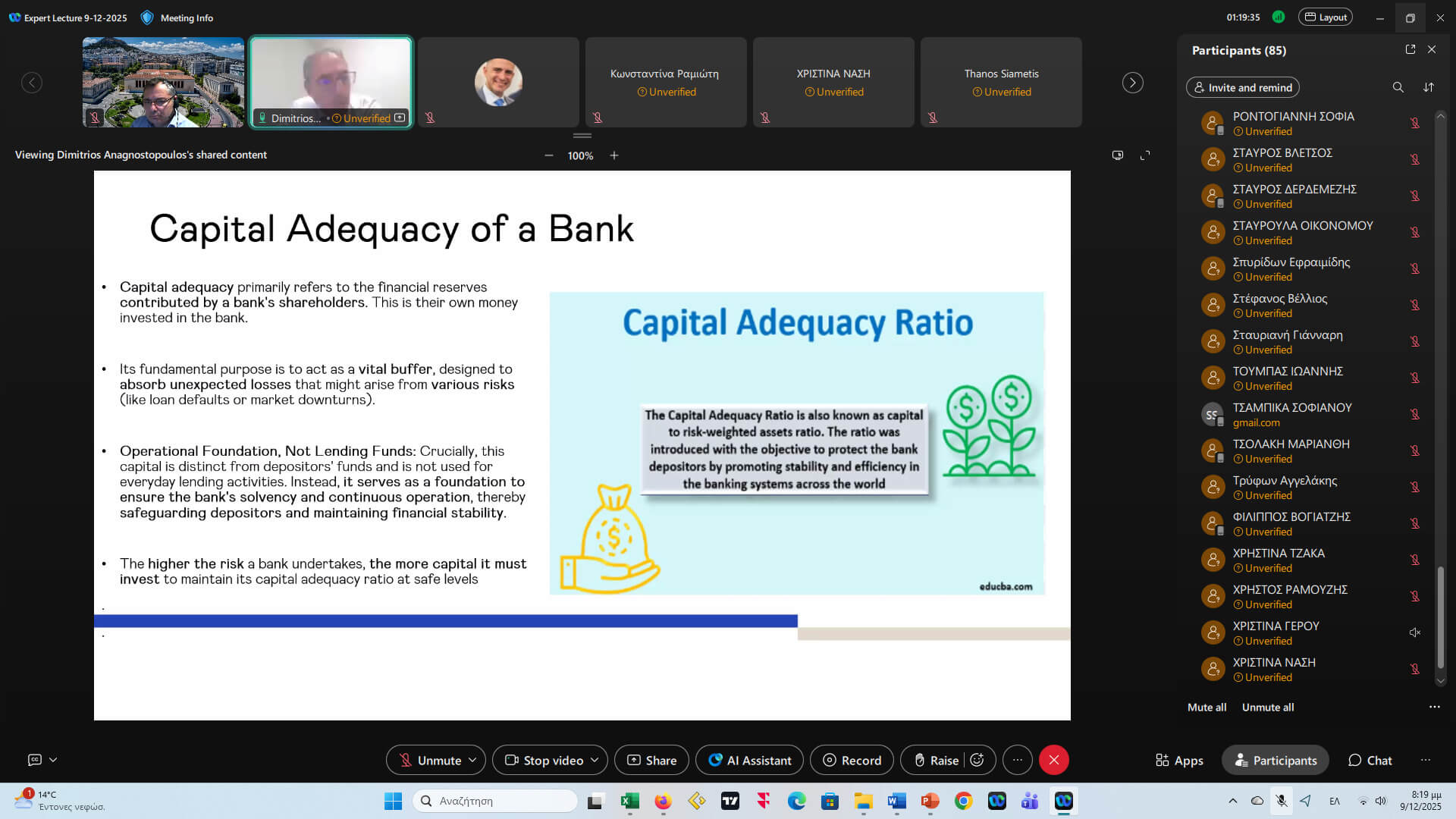Search participants with magnifier icon

1398,87
